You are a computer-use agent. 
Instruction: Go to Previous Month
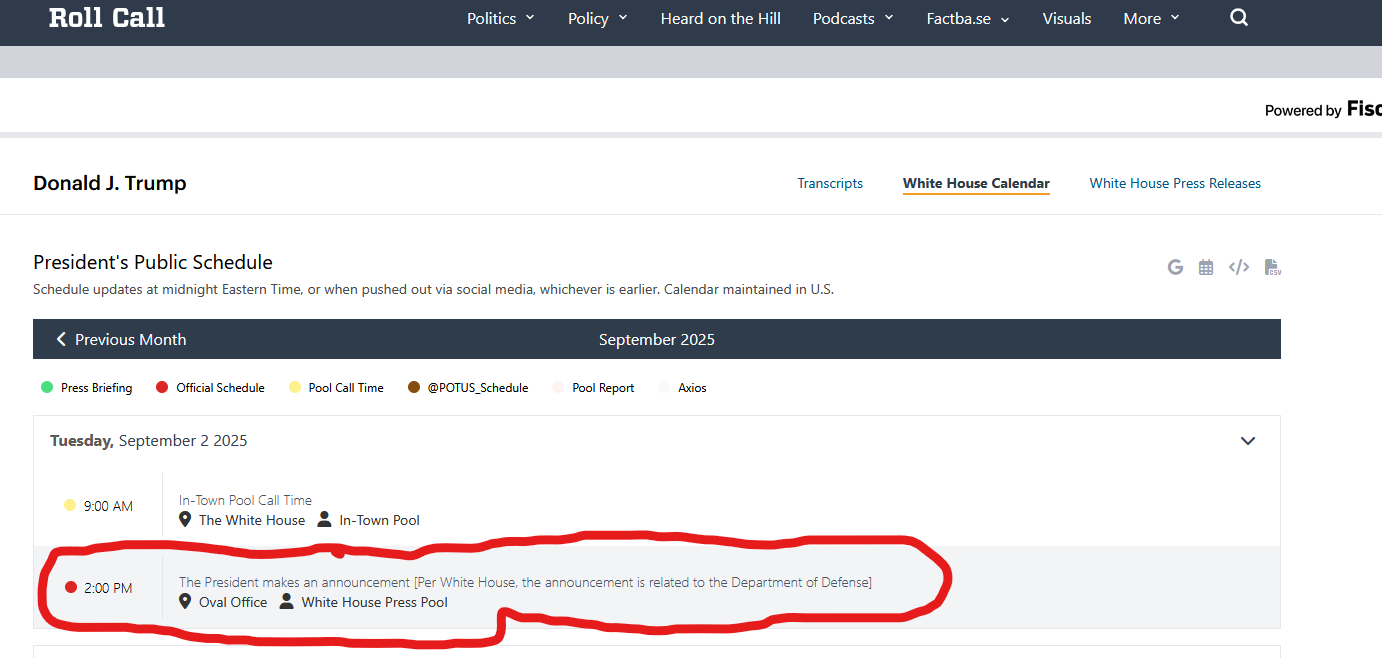(x=121, y=339)
